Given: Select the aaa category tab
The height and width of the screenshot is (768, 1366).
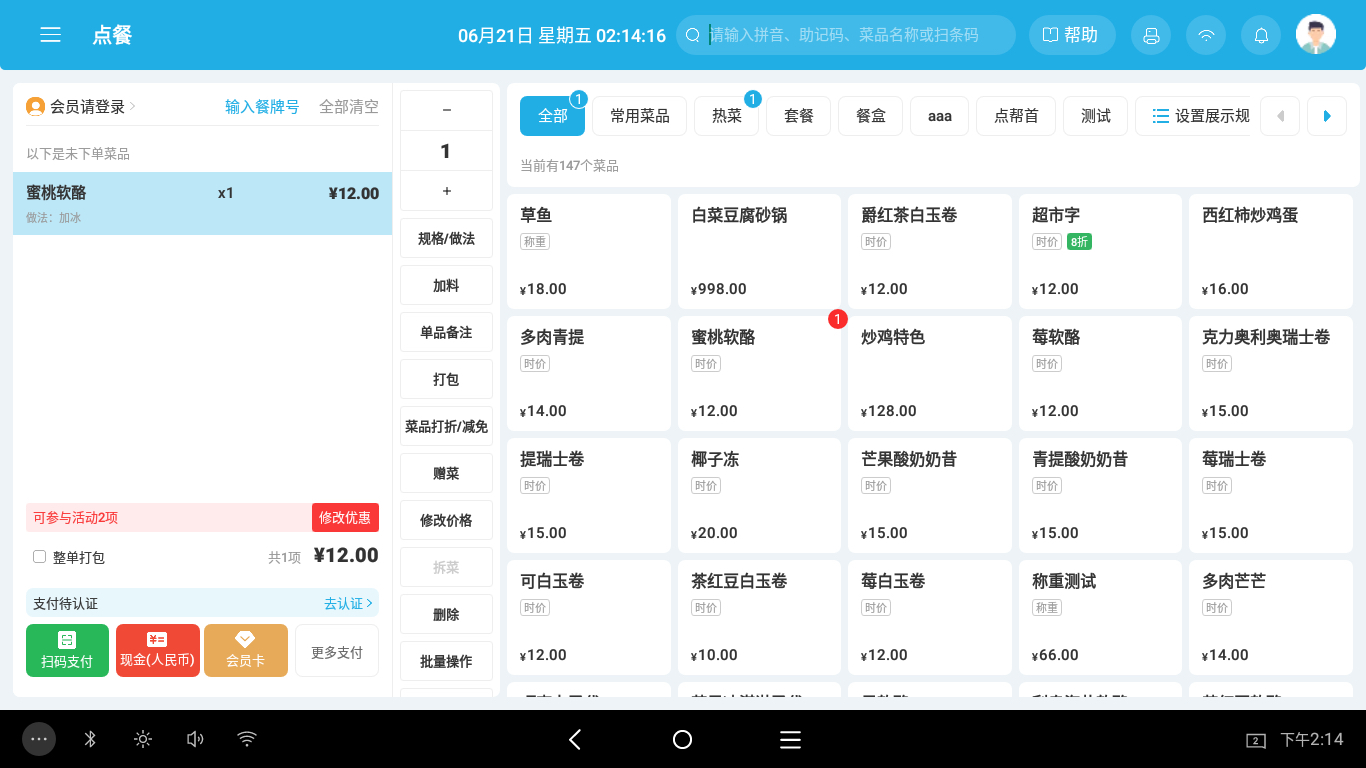Looking at the screenshot, I should point(940,116).
